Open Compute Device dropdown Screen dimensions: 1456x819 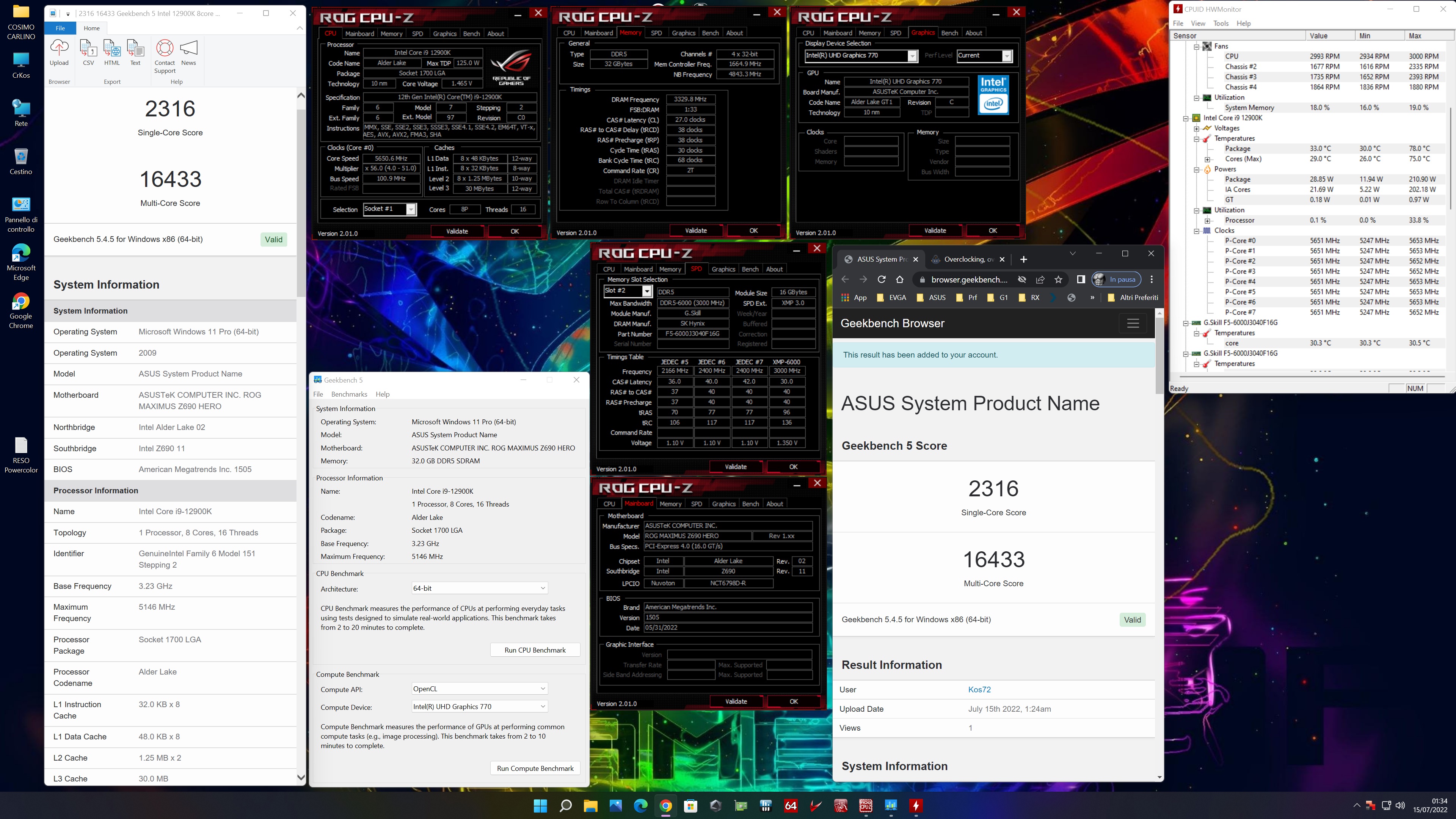tap(479, 706)
